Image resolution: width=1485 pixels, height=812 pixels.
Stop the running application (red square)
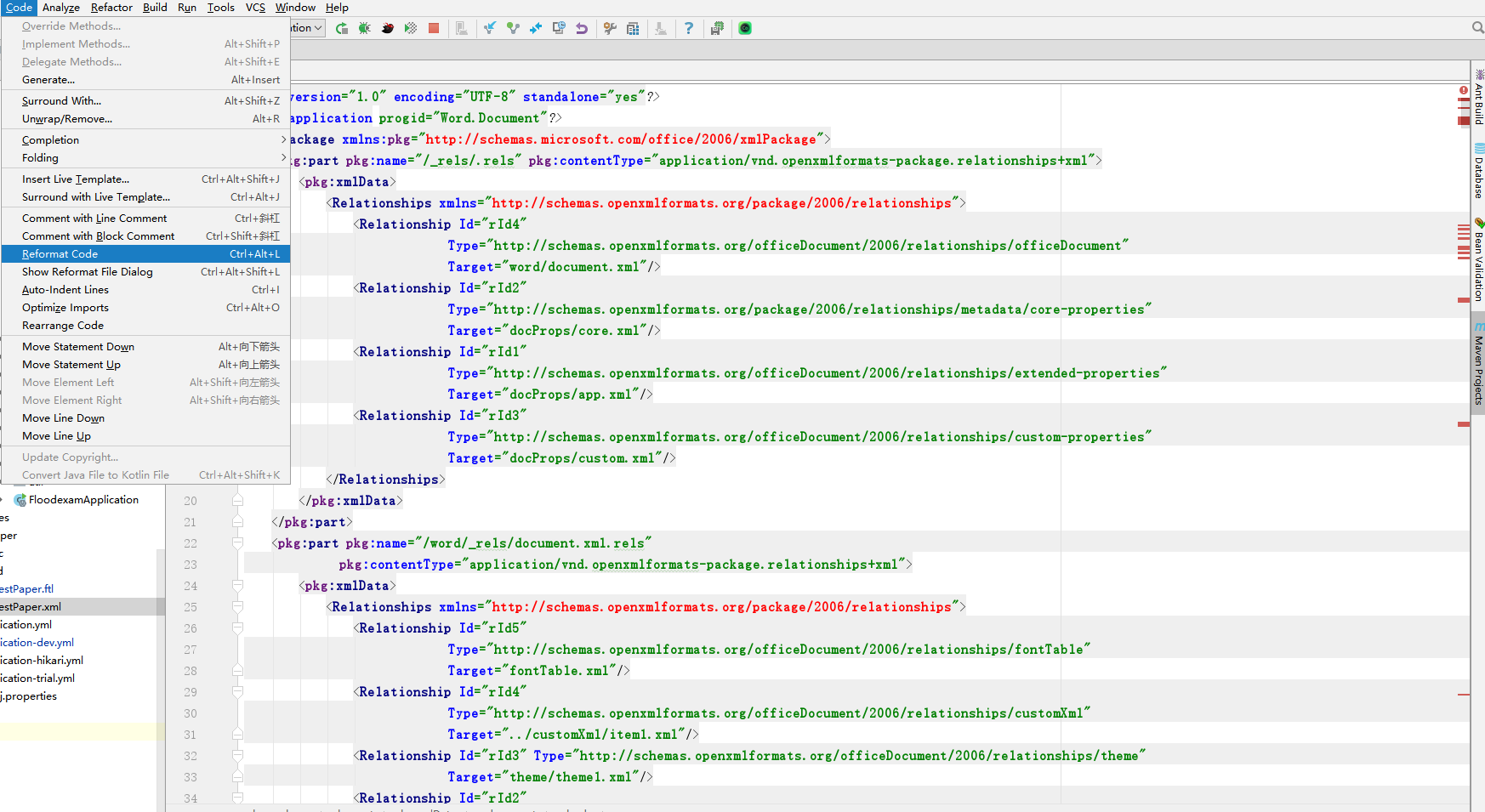point(433,27)
